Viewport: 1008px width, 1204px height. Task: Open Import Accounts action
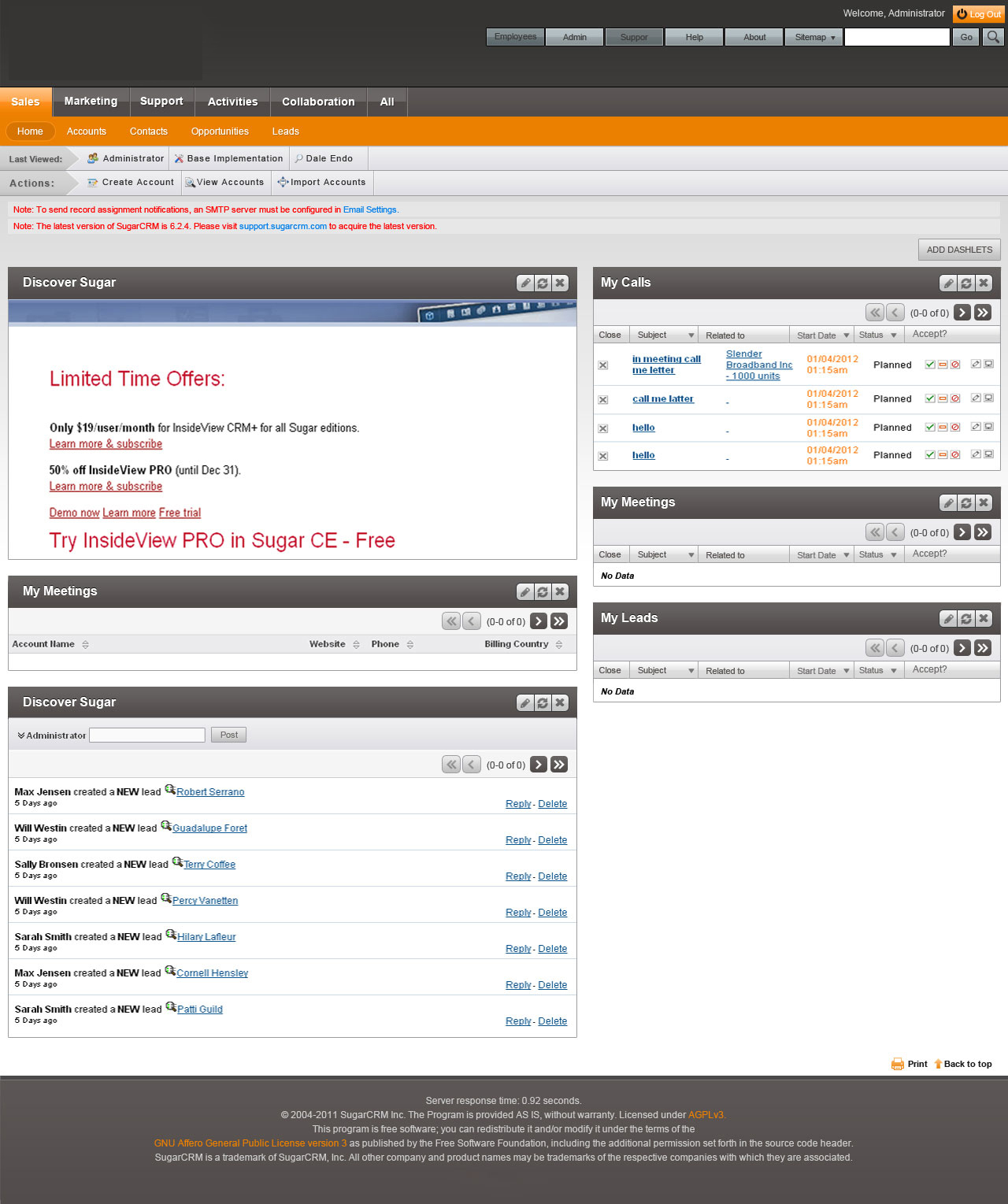323,182
